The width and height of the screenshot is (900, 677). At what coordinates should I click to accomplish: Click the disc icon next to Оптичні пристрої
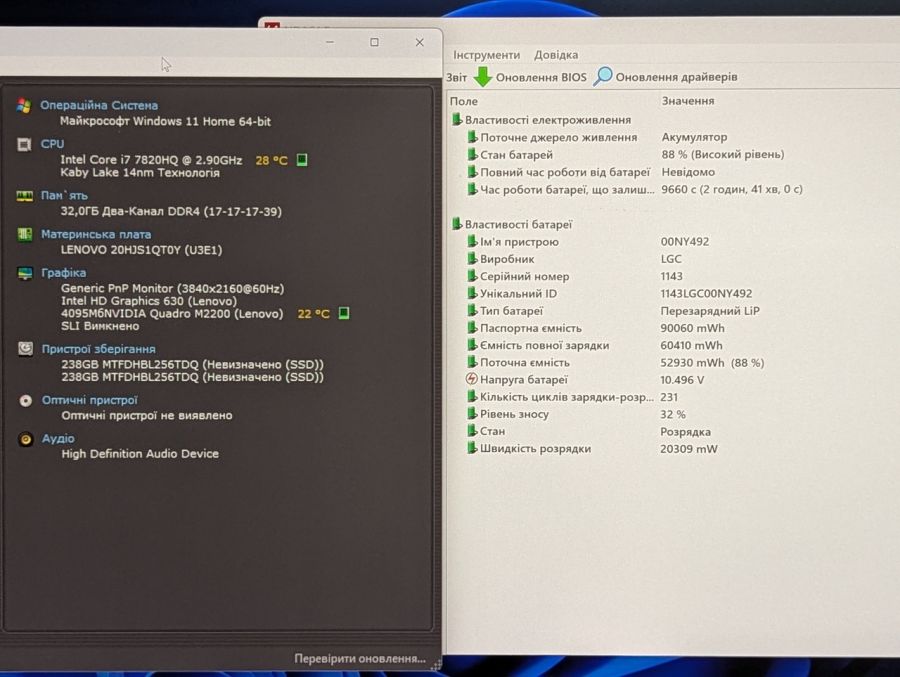26,400
